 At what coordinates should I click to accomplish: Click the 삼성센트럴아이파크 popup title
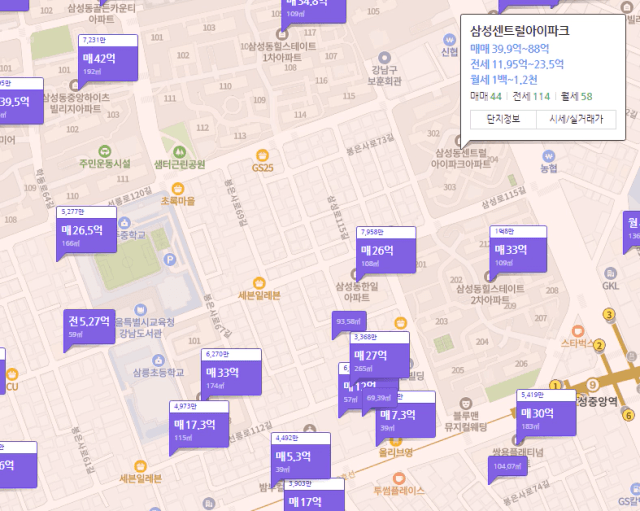(x=520, y=31)
